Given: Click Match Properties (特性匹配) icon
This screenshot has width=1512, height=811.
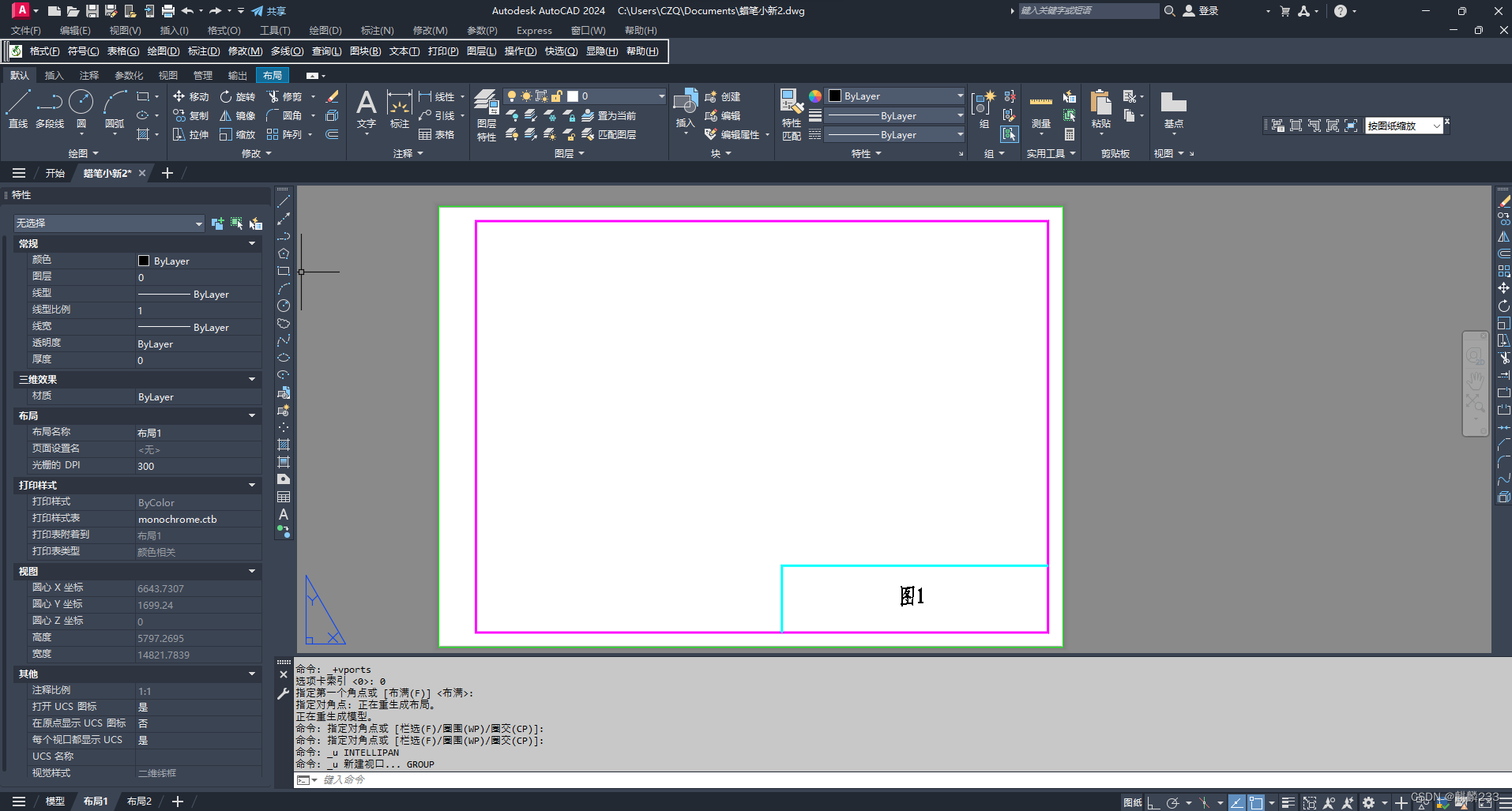Looking at the screenshot, I should (792, 115).
